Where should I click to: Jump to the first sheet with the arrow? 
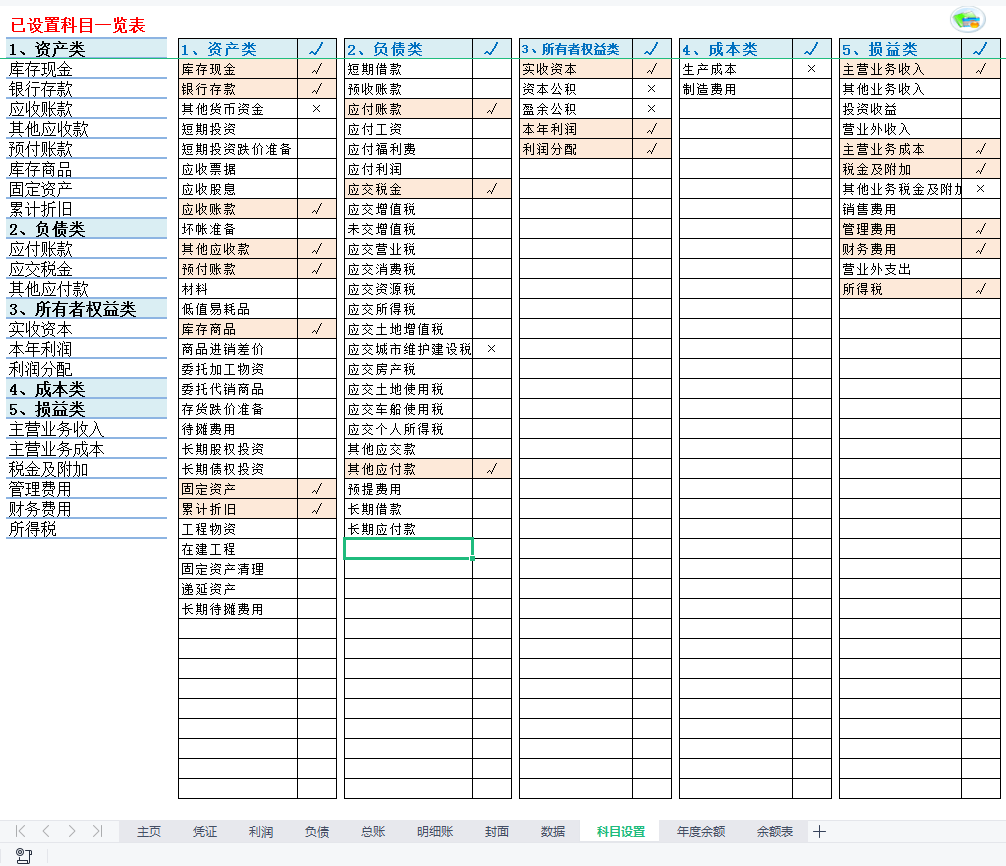(x=21, y=831)
